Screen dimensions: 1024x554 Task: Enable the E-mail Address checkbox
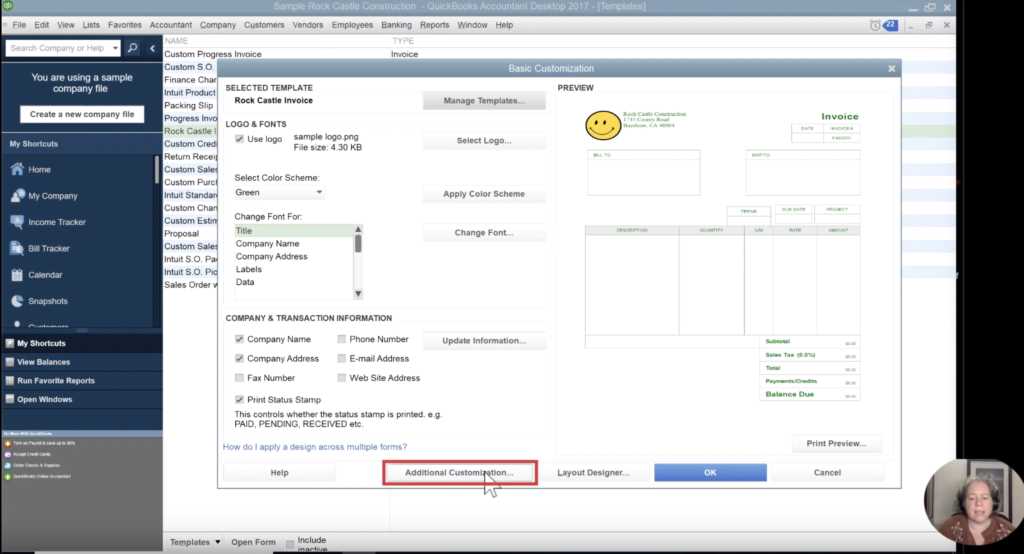[x=342, y=359]
